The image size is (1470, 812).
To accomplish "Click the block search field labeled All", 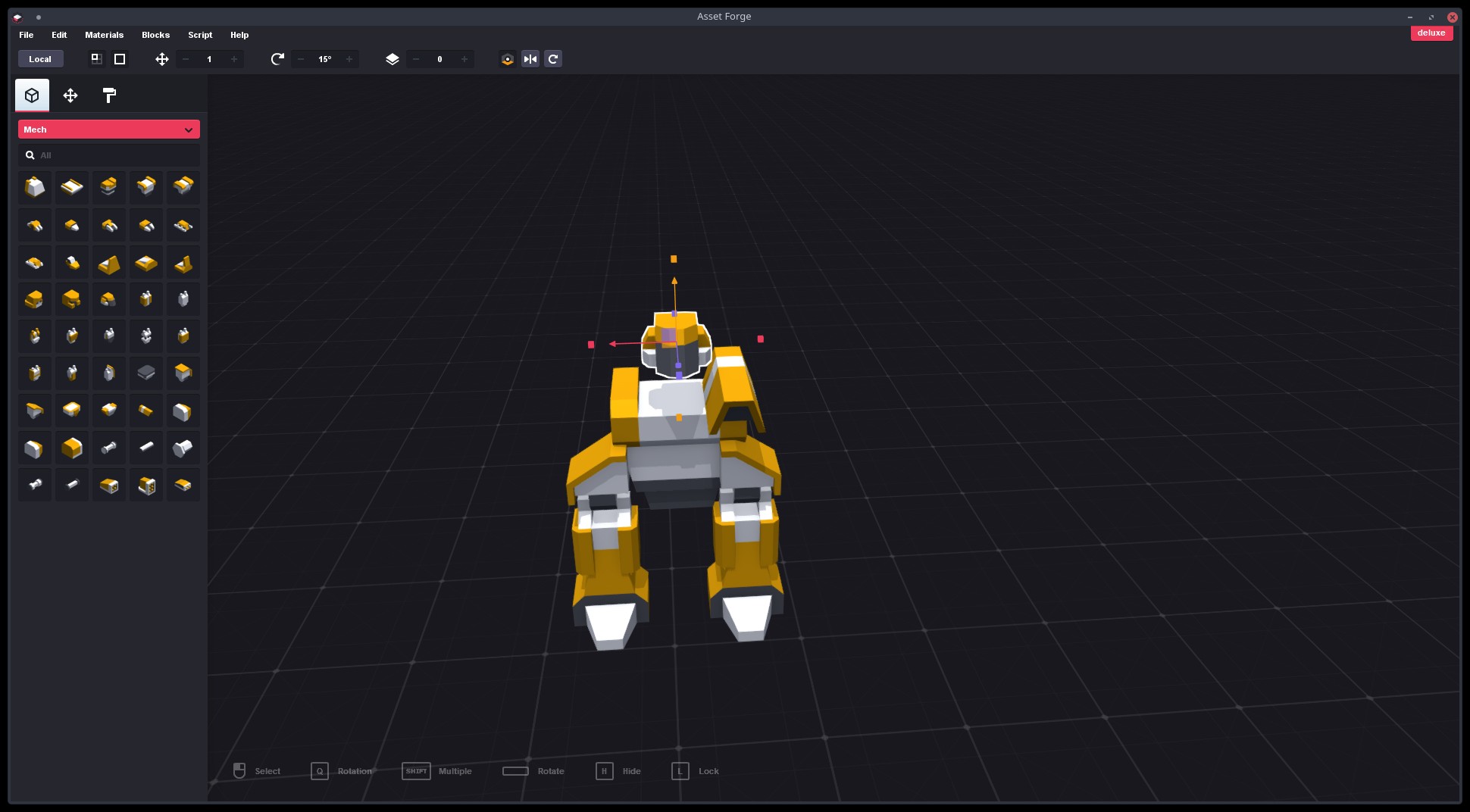I will (x=109, y=155).
